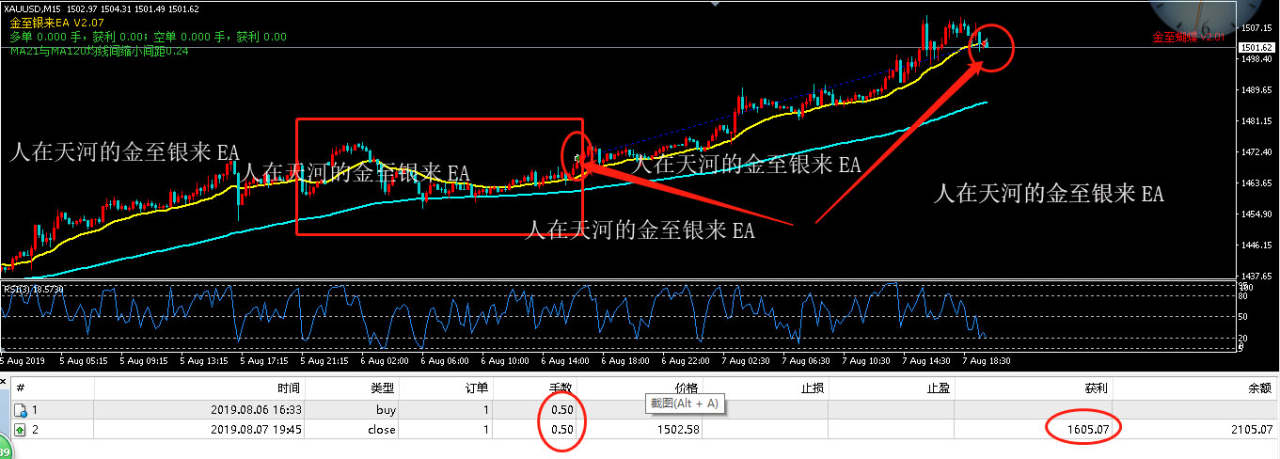Click the MA21与MA120 spacing label
This screenshot has height=459, width=1280.
coord(100,50)
